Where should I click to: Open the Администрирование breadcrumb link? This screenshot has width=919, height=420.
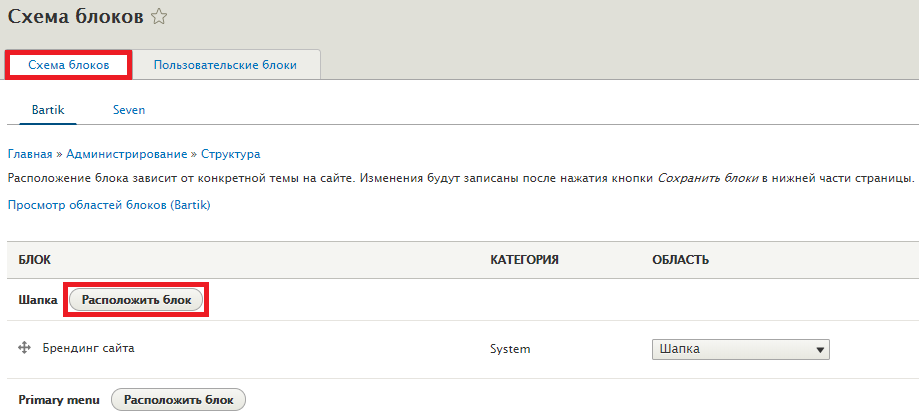pos(127,155)
